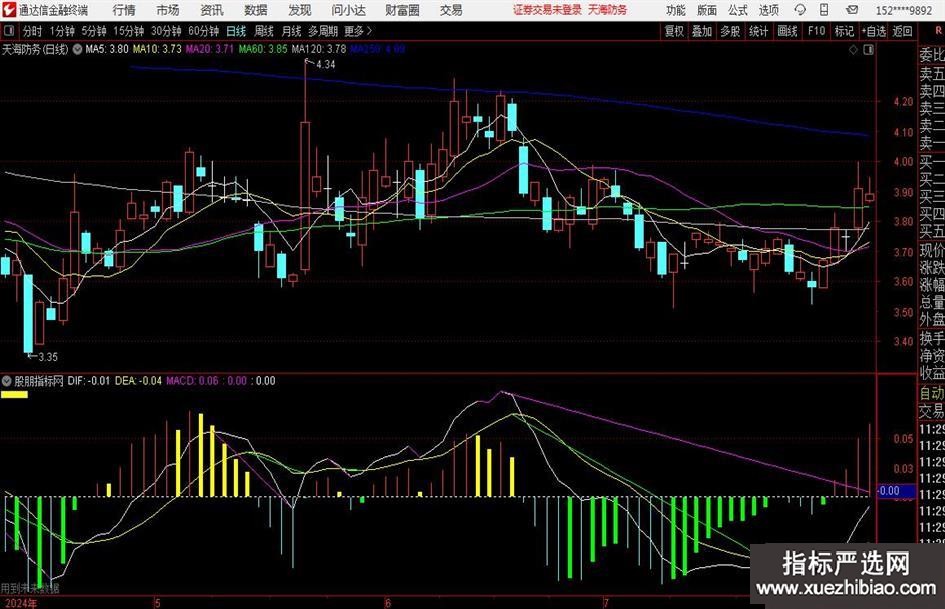
Task: Click the diamond icon at the chart's top right
Action: [x=853, y=50]
